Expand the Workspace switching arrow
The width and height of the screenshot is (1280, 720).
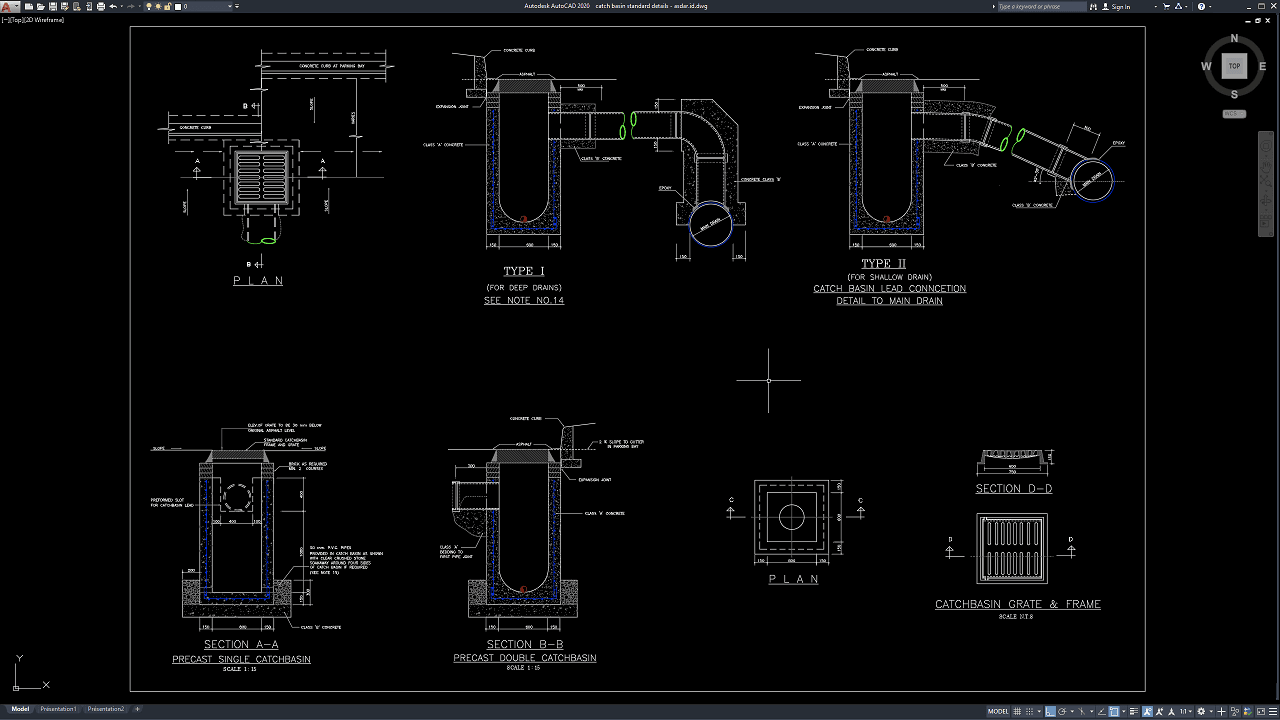coord(1211,711)
